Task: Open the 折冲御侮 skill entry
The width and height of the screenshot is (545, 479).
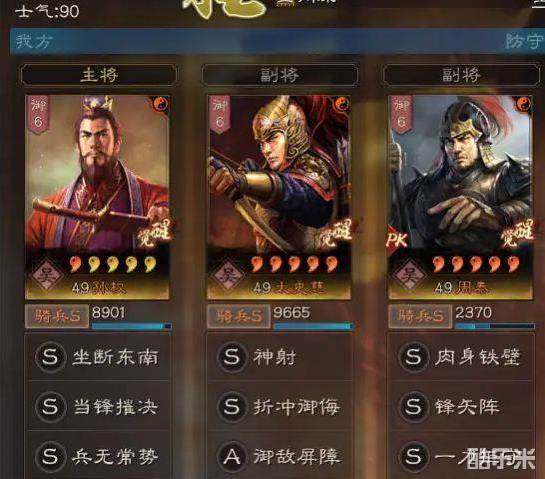Action: [x=279, y=406]
